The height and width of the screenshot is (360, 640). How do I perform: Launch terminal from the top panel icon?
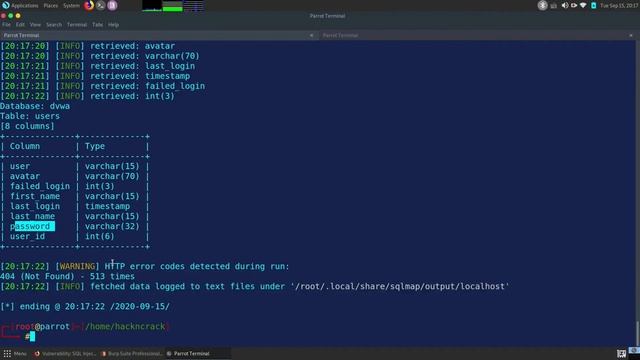pos(100,5)
